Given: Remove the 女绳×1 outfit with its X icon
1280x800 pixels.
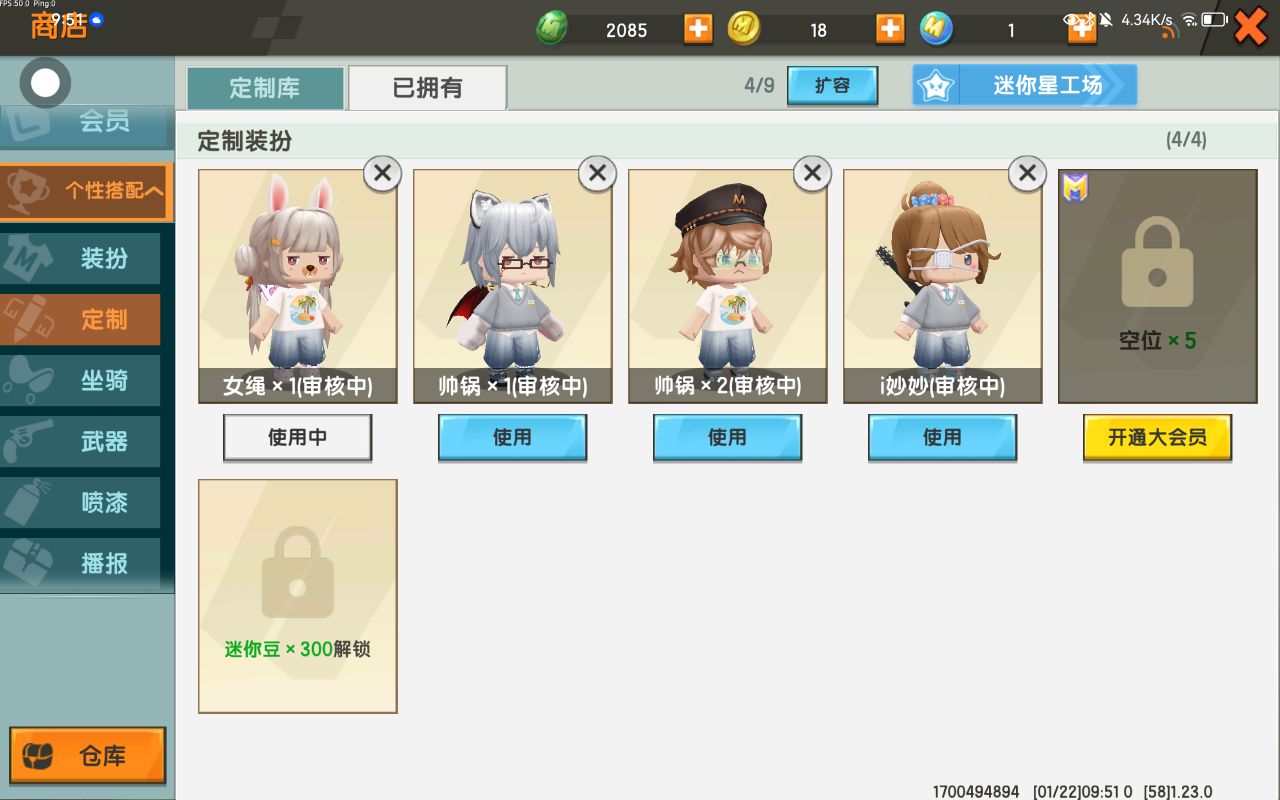Looking at the screenshot, I should 382,173.
